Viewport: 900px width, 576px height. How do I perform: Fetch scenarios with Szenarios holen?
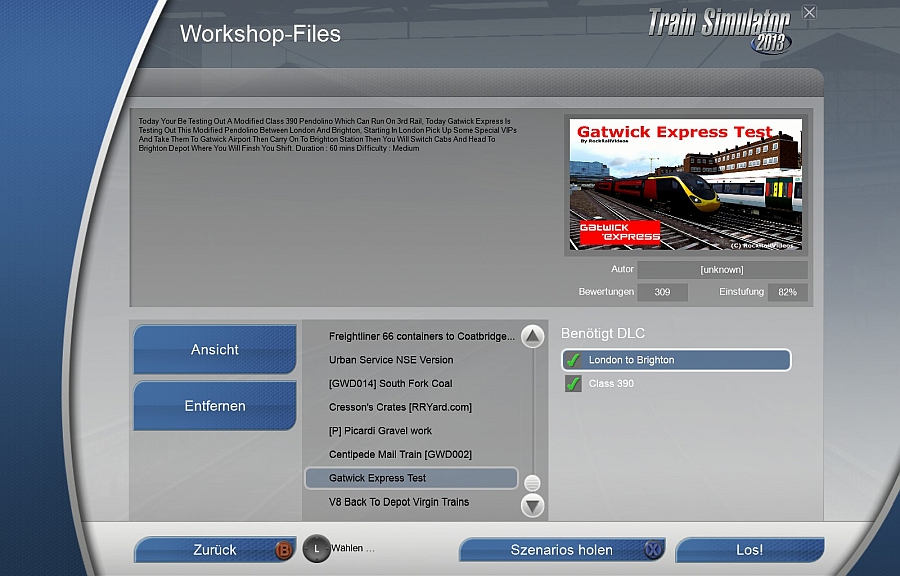[x=562, y=550]
